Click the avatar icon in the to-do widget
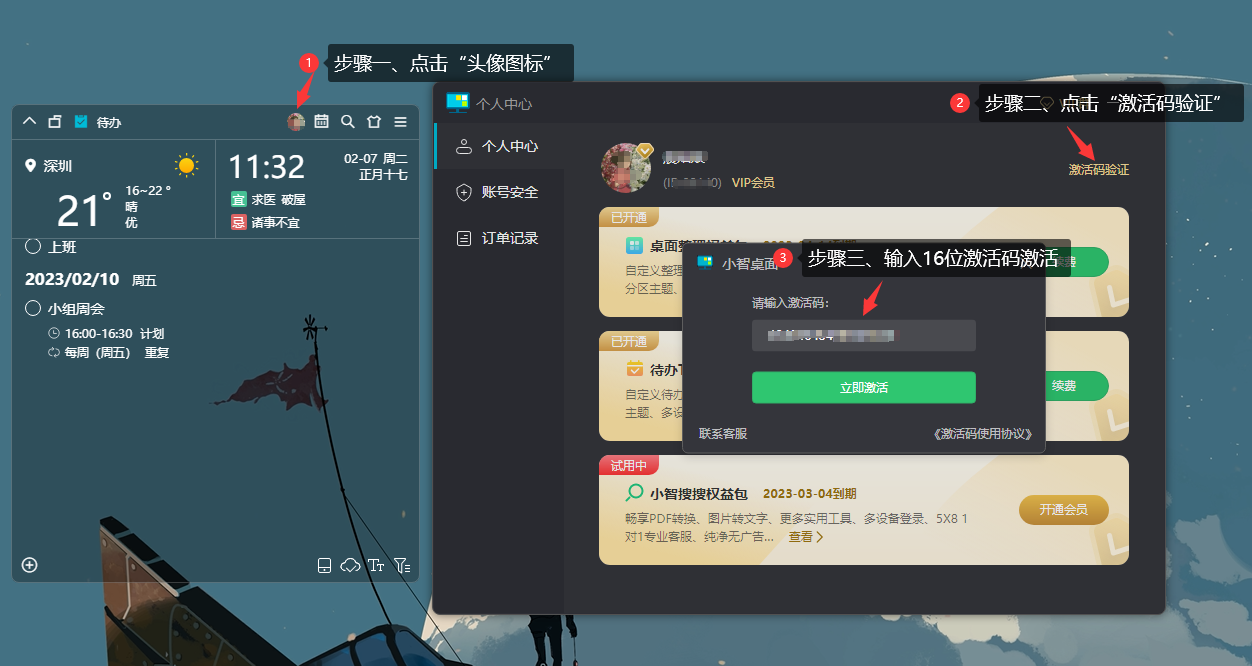This screenshot has height=666, width=1252. 296,121
